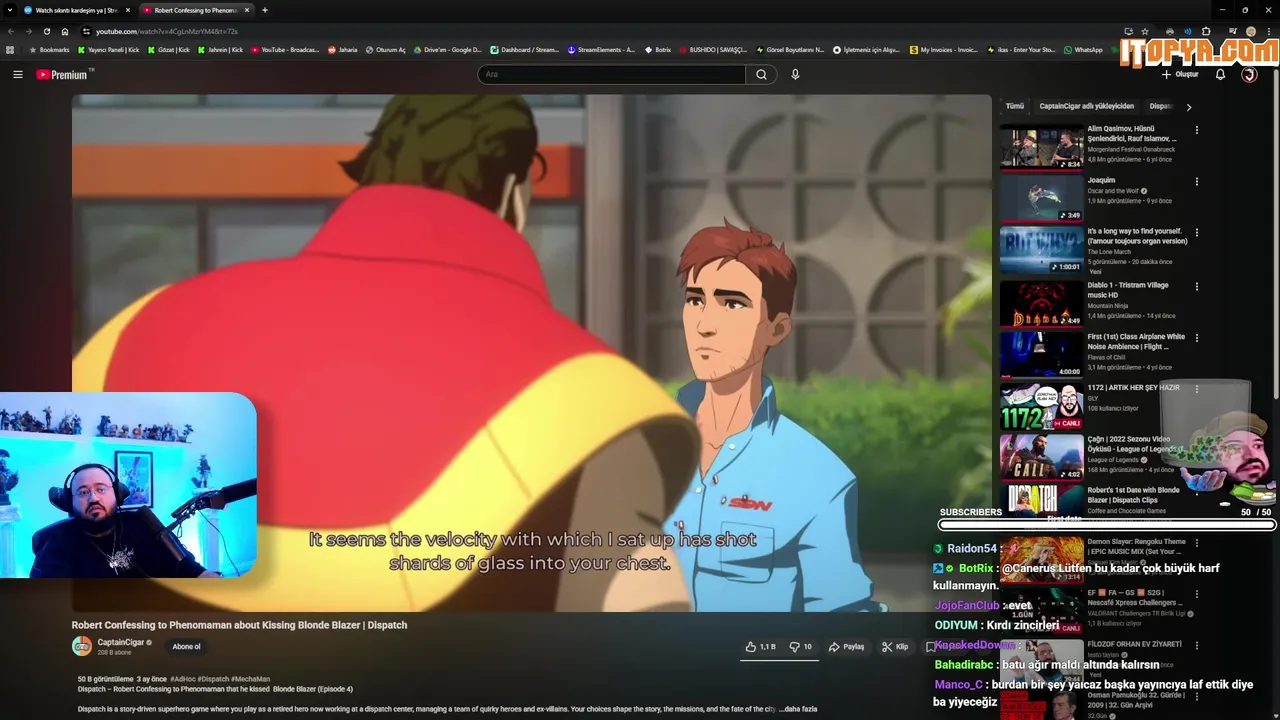This screenshot has height=720, width=1280.
Task: Open CaptainCigar channel avatar
Action: 82,646
